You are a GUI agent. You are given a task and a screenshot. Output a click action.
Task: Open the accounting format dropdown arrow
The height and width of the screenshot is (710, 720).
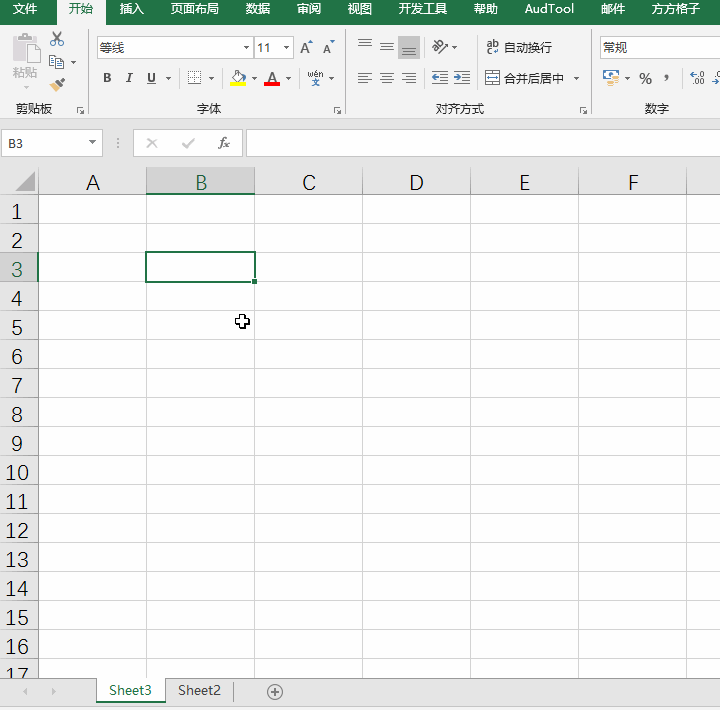pos(627,79)
